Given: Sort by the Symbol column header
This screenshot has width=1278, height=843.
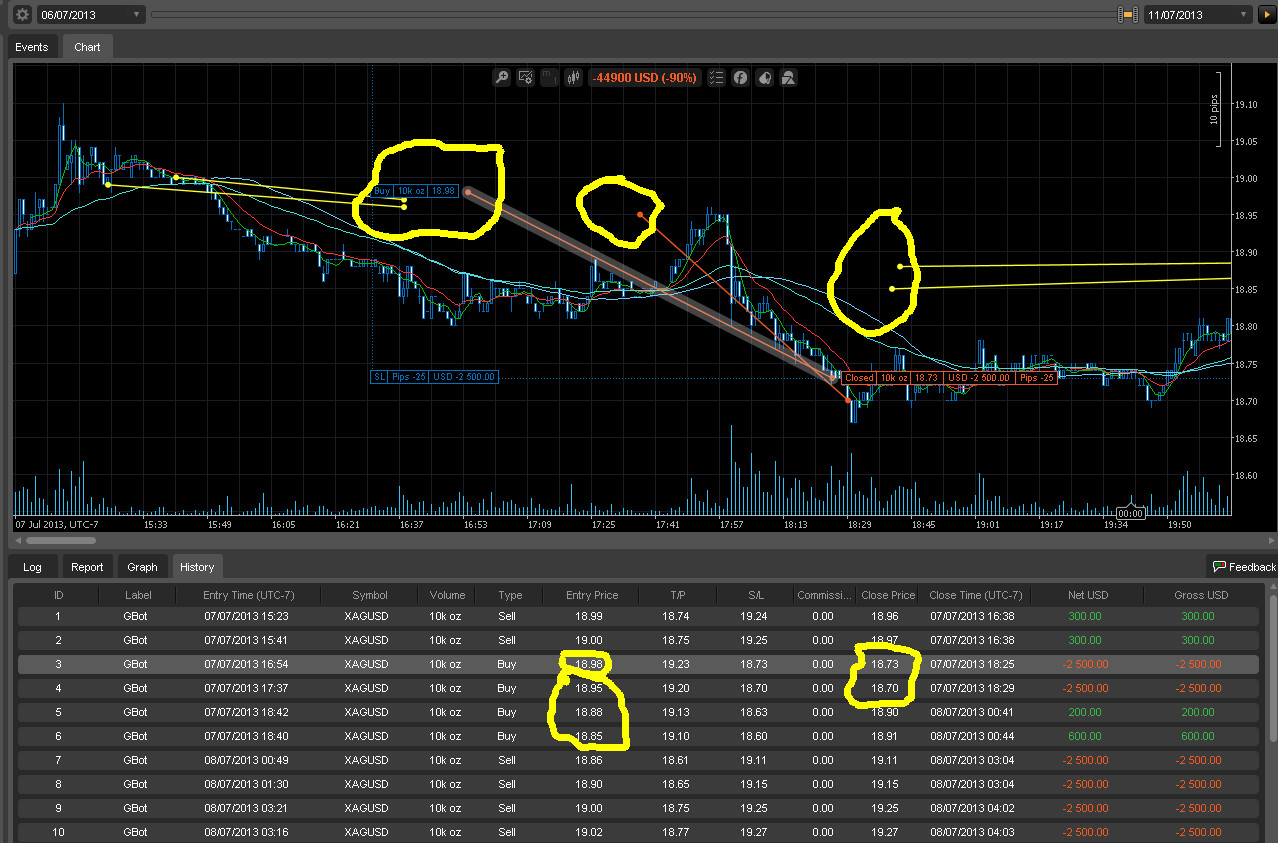Looking at the screenshot, I should 370,595.
